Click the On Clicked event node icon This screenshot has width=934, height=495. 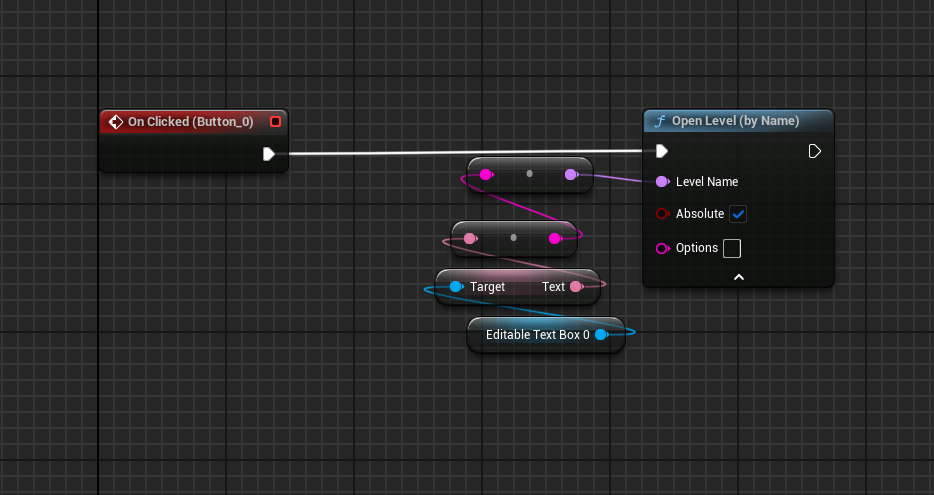(x=115, y=122)
